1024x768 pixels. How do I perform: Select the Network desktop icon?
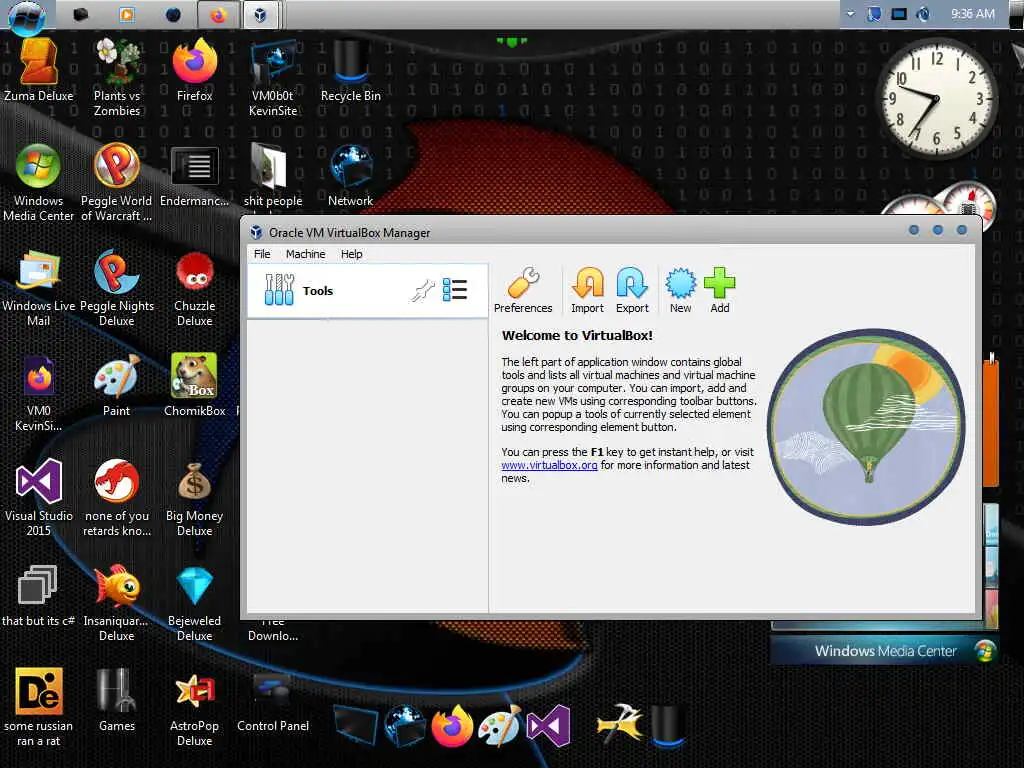click(351, 176)
